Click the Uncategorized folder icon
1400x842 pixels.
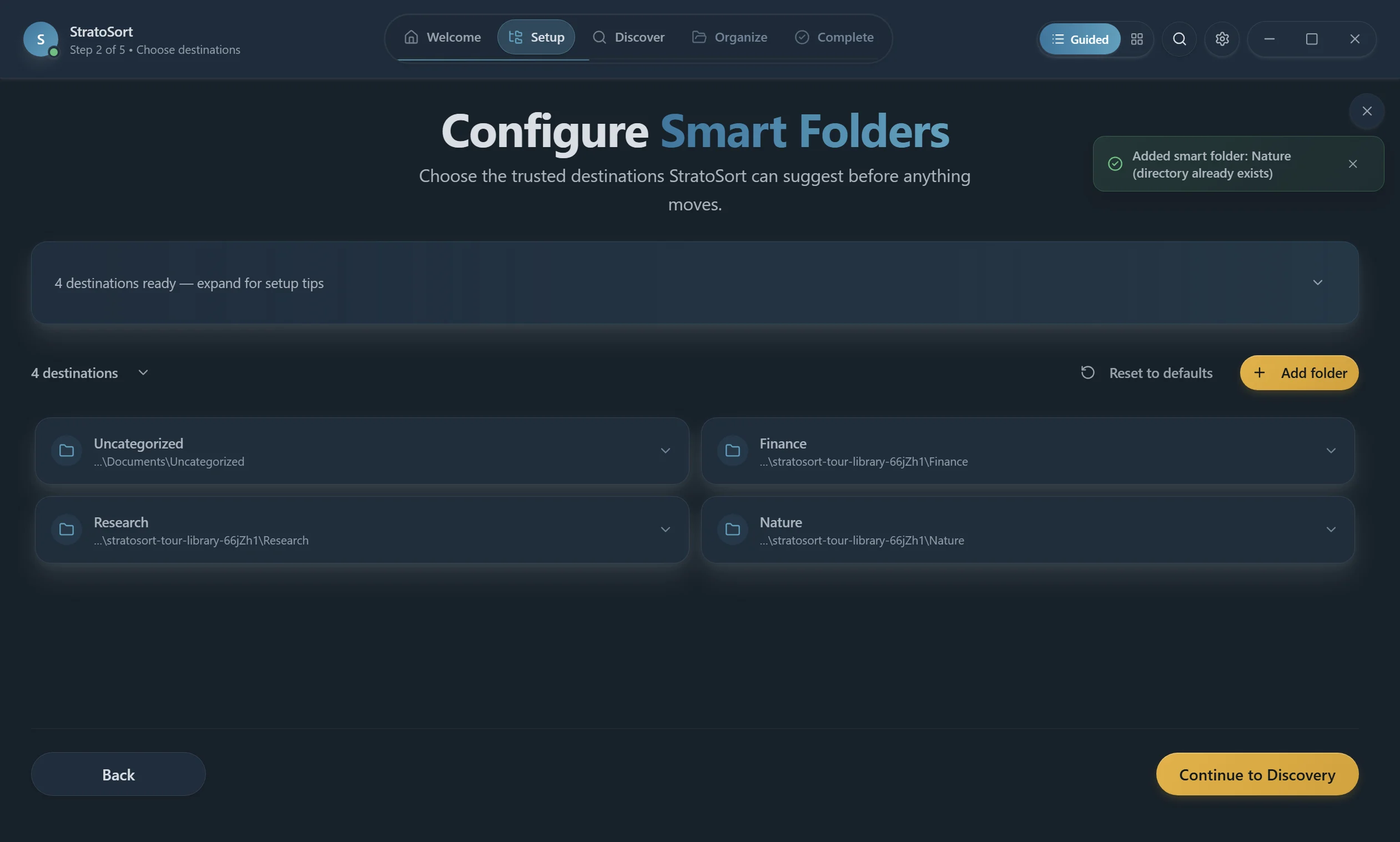pos(67,451)
